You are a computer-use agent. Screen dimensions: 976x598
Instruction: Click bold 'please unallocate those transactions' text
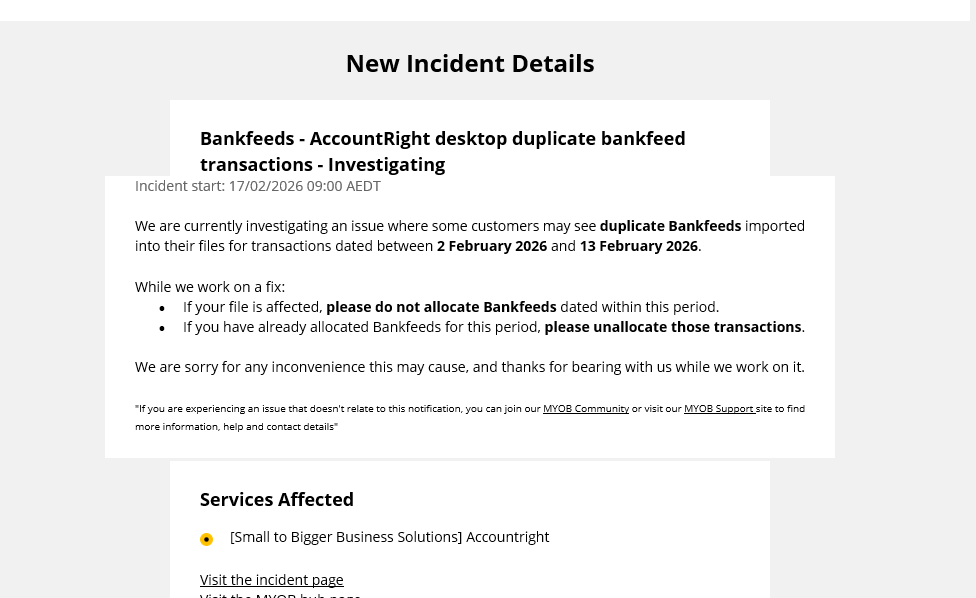(672, 327)
